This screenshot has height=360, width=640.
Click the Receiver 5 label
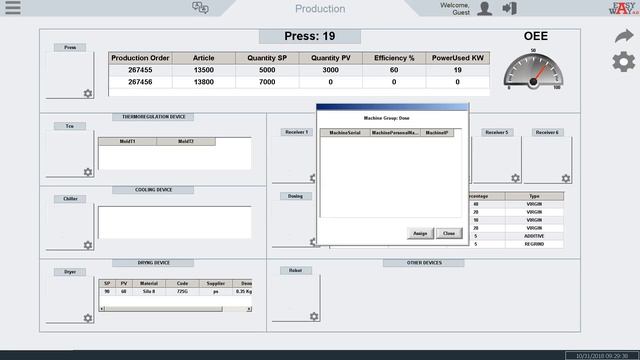[497, 132]
